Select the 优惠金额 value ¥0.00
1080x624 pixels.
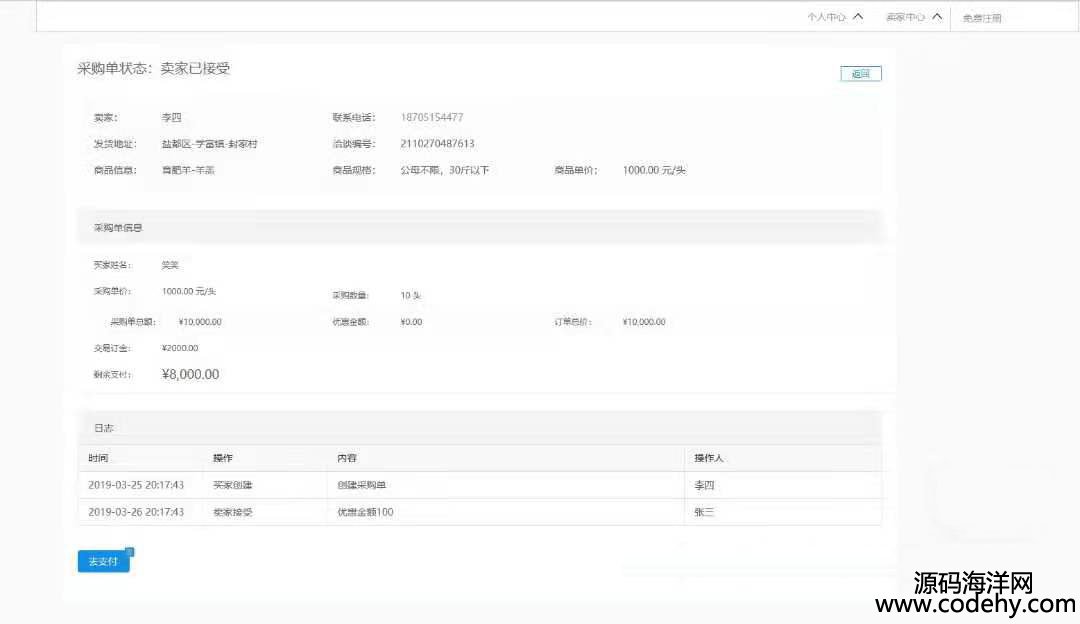411,322
